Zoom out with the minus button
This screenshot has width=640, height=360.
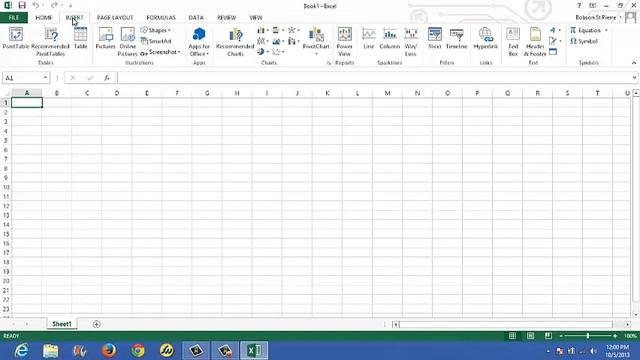(561, 336)
